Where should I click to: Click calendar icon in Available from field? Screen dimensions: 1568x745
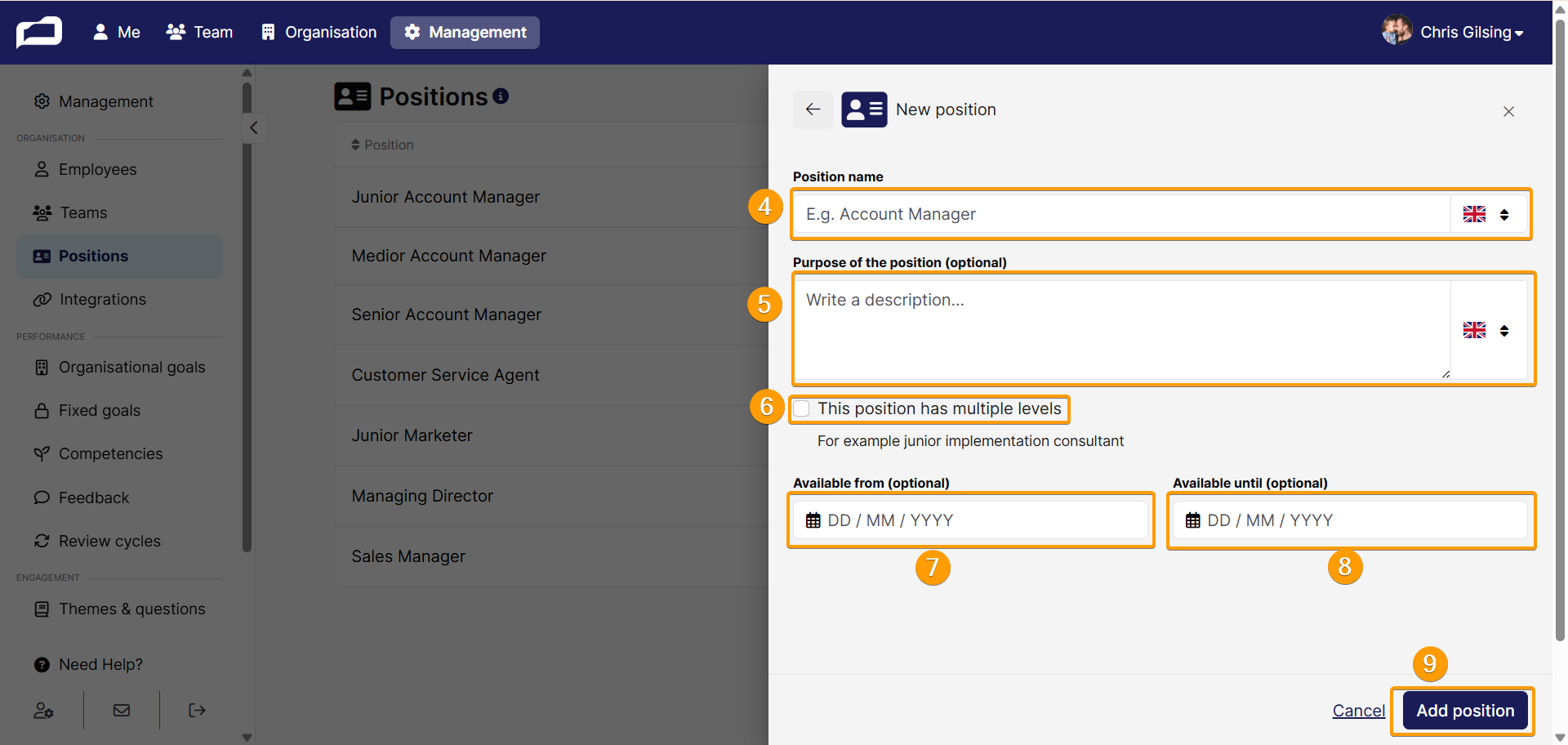pyautogui.click(x=813, y=520)
